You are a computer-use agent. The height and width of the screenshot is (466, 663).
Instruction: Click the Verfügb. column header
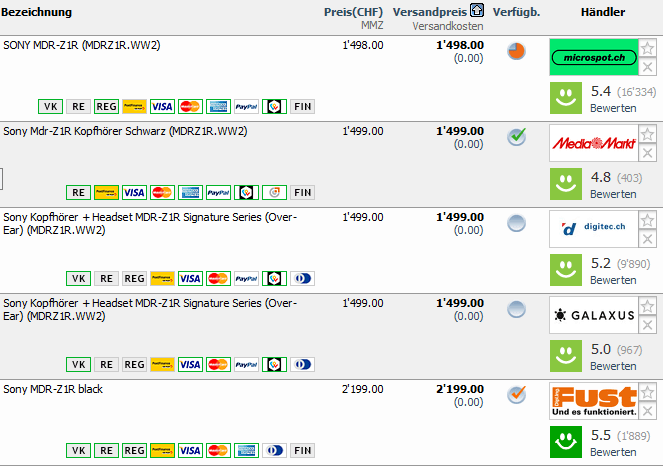(516, 12)
